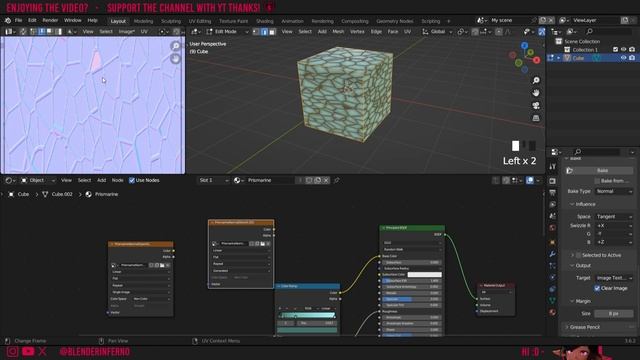Image resolution: width=640 pixels, height=360 pixels.
Task: Open the Space Tangent dropdown
Action: (x=614, y=217)
